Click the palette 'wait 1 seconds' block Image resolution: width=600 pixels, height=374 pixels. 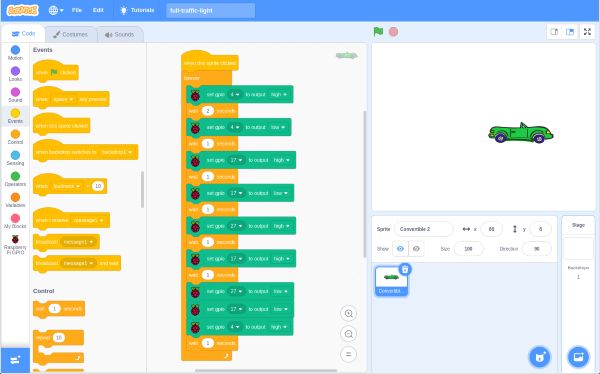pyautogui.click(x=59, y=309)
